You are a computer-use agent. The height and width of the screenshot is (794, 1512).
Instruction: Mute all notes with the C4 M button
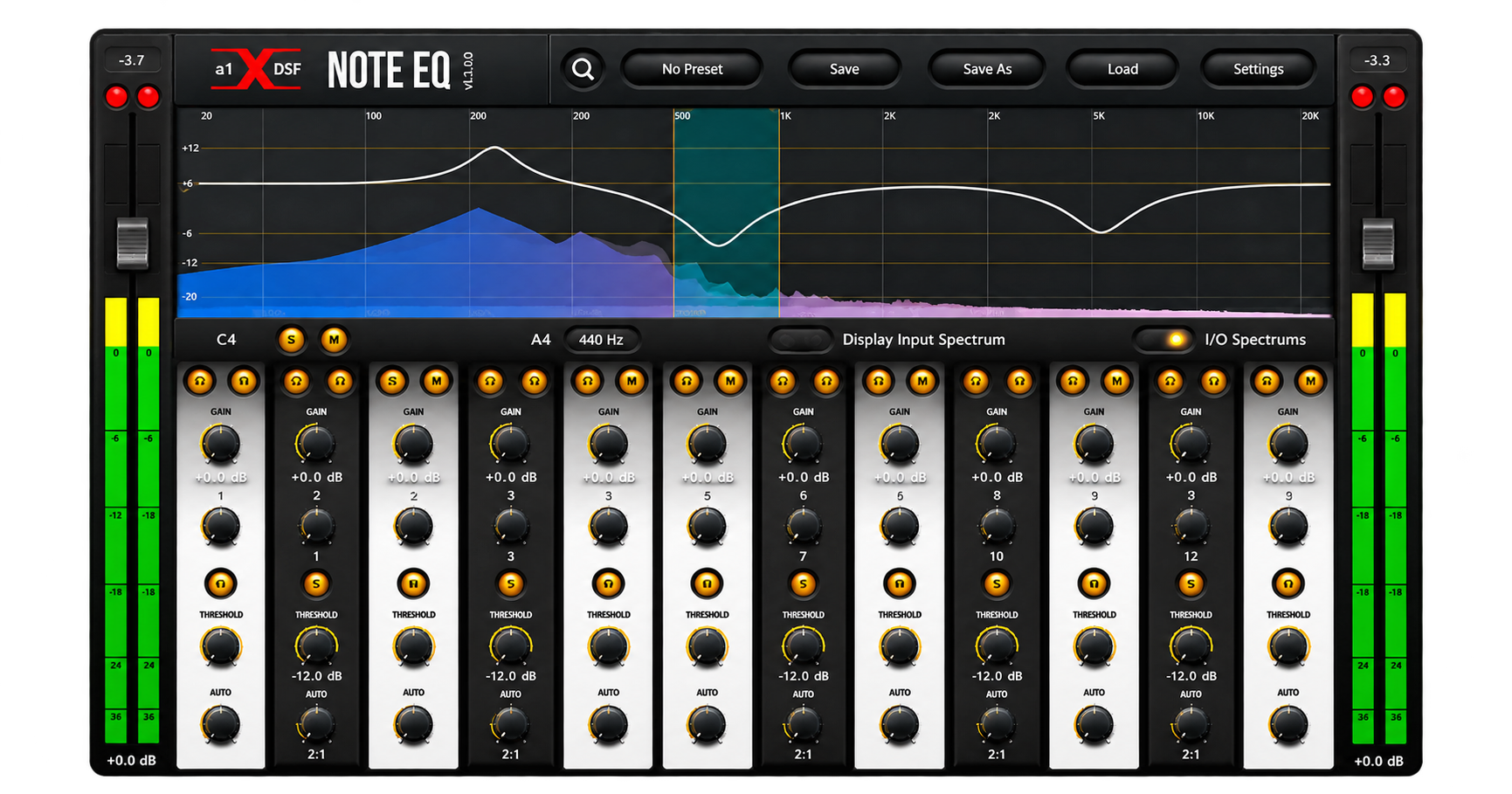click(x=334, y=340)
